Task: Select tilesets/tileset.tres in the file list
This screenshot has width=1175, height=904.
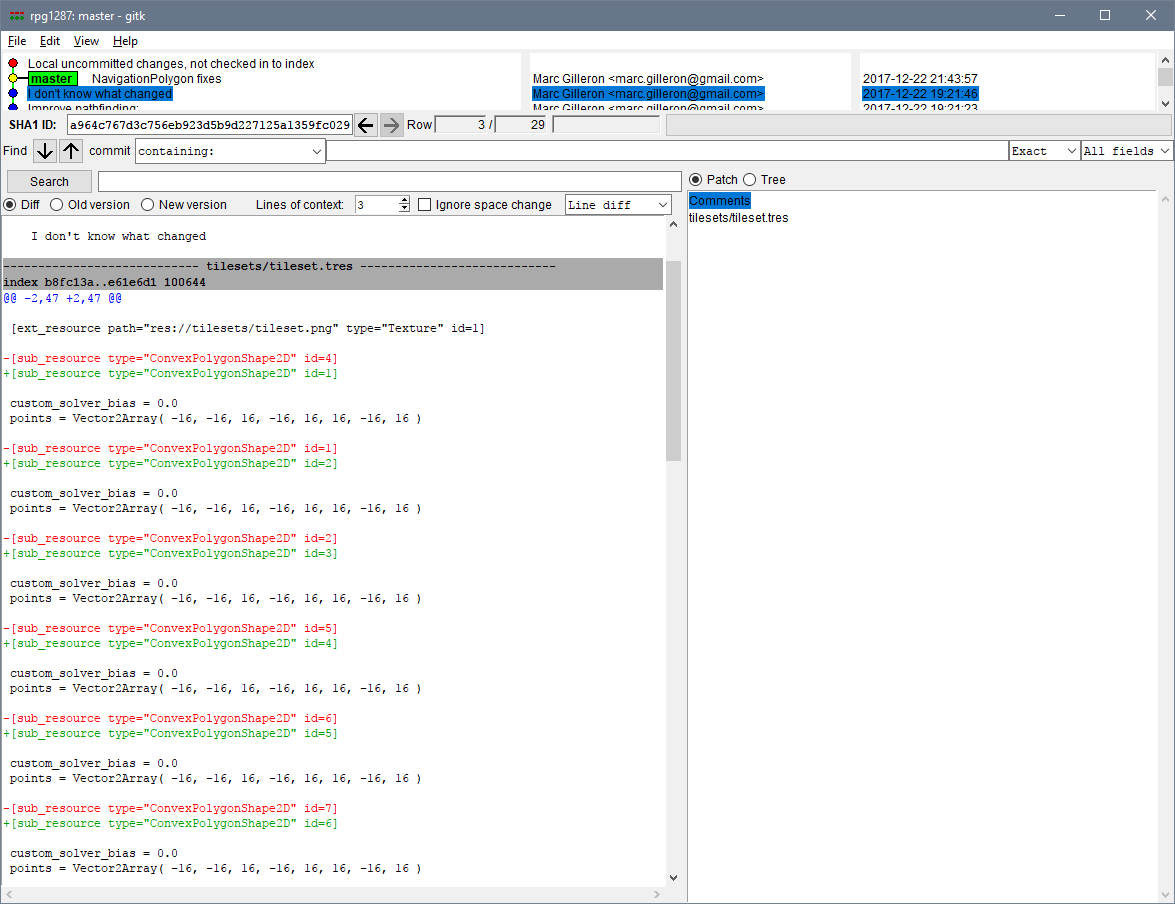Action: pyautogui.click(x=738, y=217)
